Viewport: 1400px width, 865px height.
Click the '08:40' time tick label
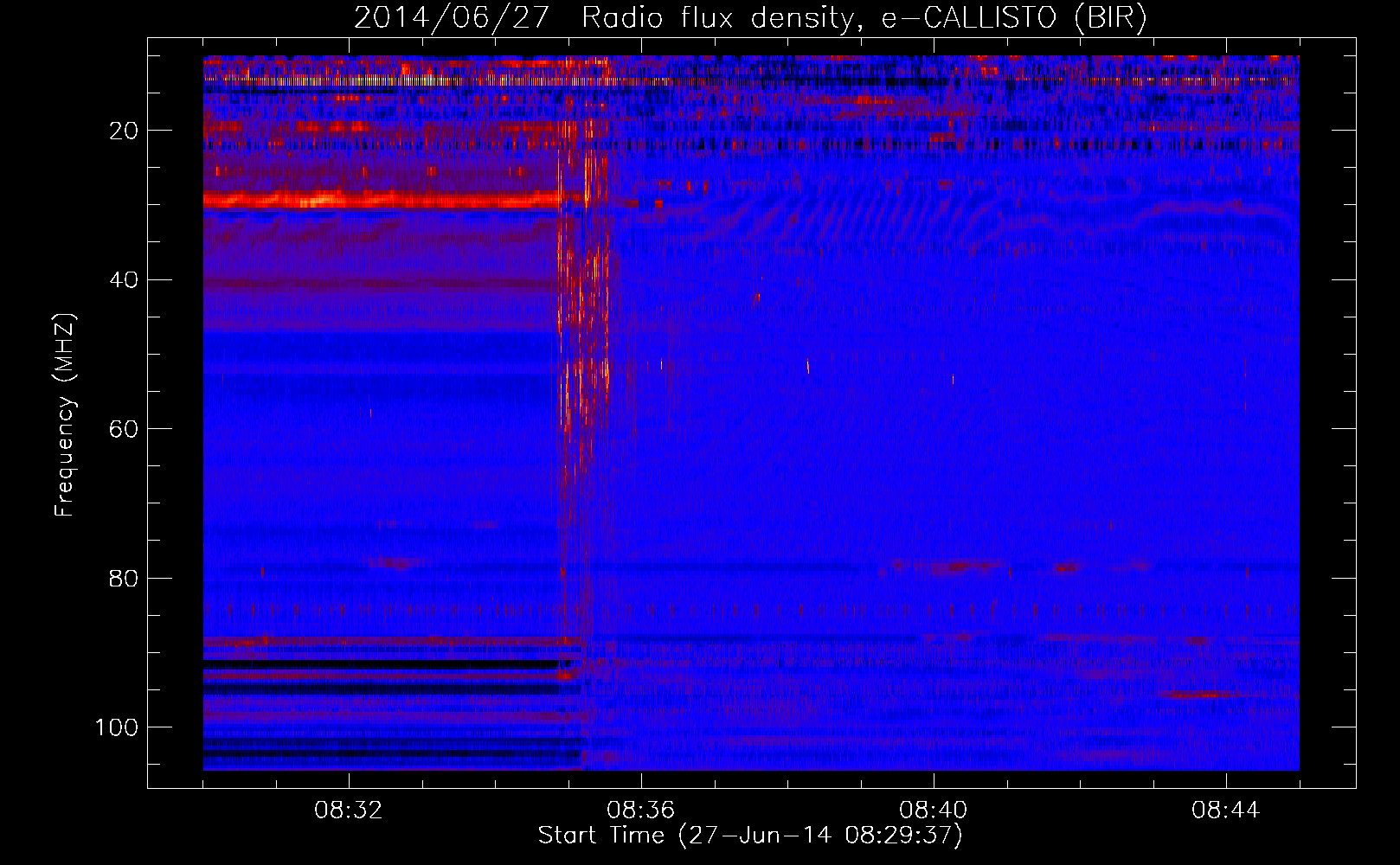tap(934, 811)
